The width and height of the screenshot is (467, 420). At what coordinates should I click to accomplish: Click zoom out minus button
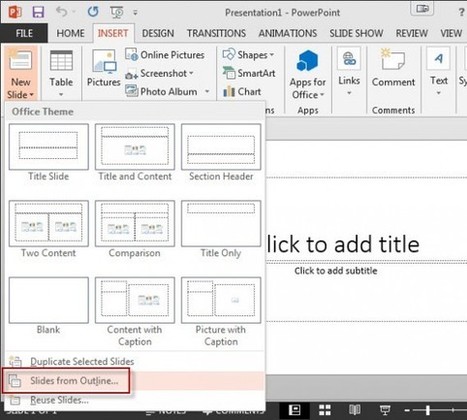click(x=407, y=410)
